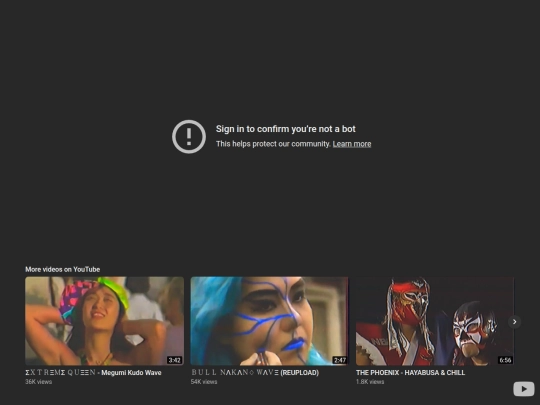Click the 3:42 duration badge
Viewport: 540px width, 405px height.
(x=174, y=360)
